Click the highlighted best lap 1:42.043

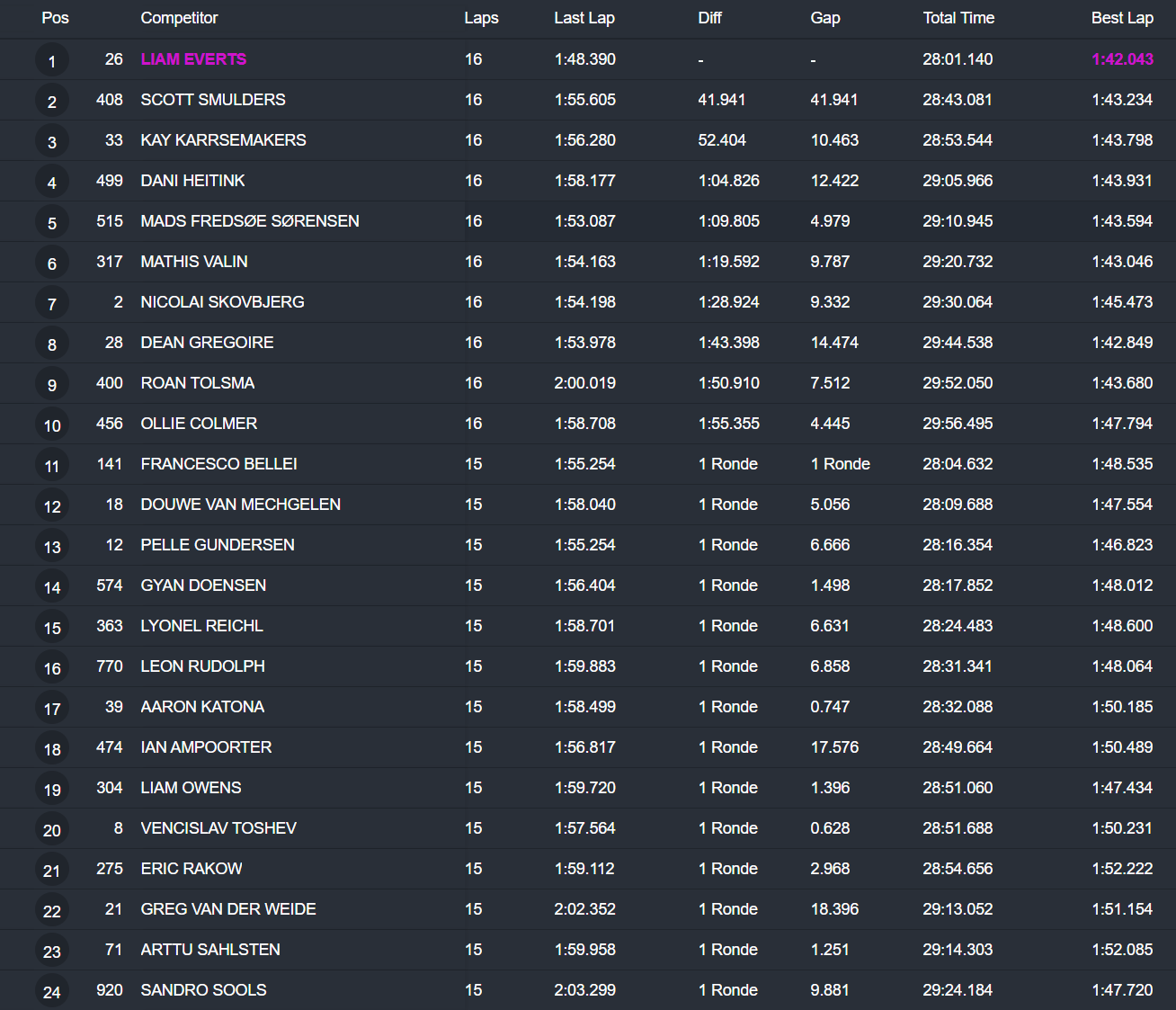pyautogui.click(x=1121, y=59)
